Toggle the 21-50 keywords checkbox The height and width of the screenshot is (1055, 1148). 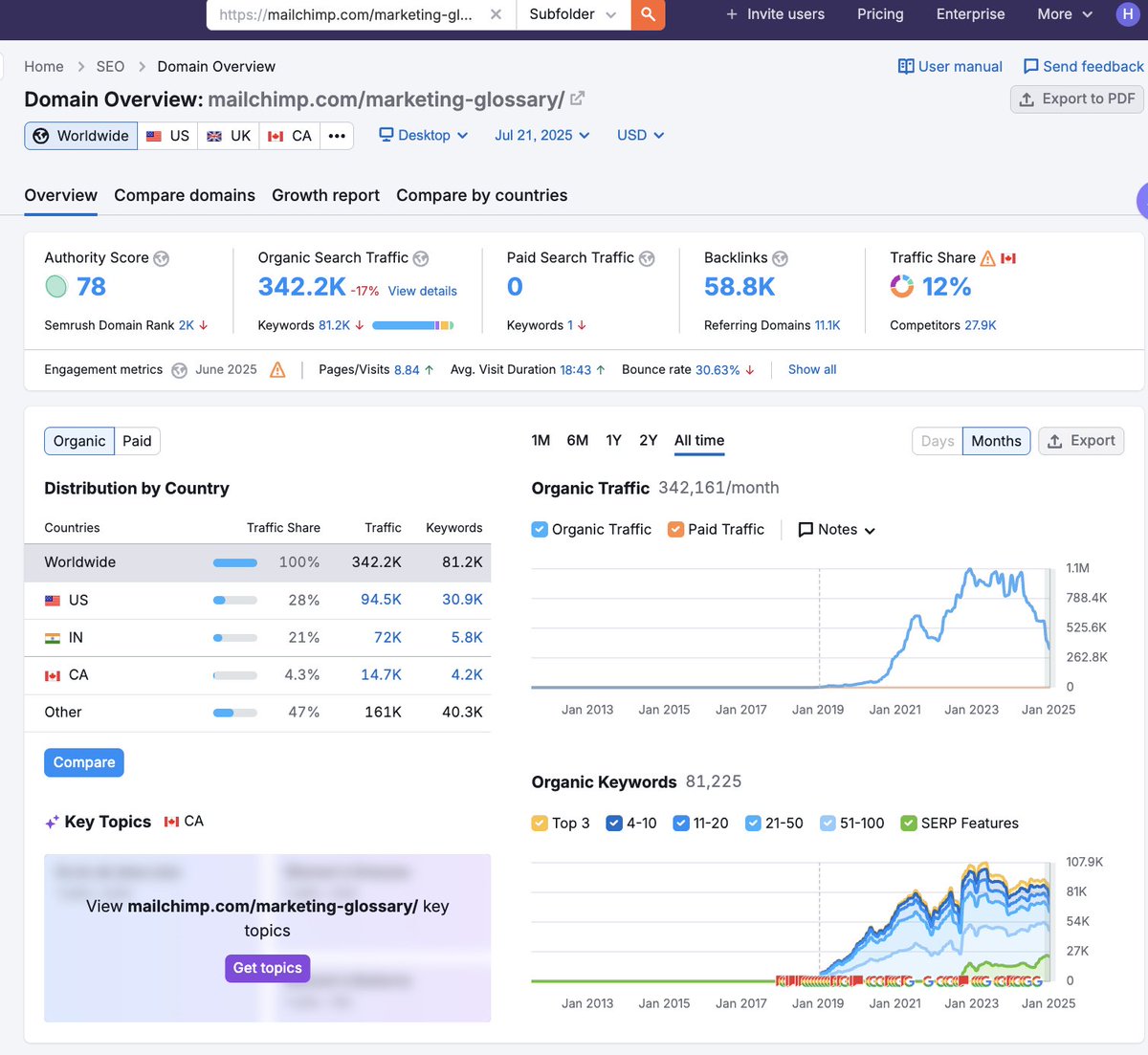click(753, 823)
